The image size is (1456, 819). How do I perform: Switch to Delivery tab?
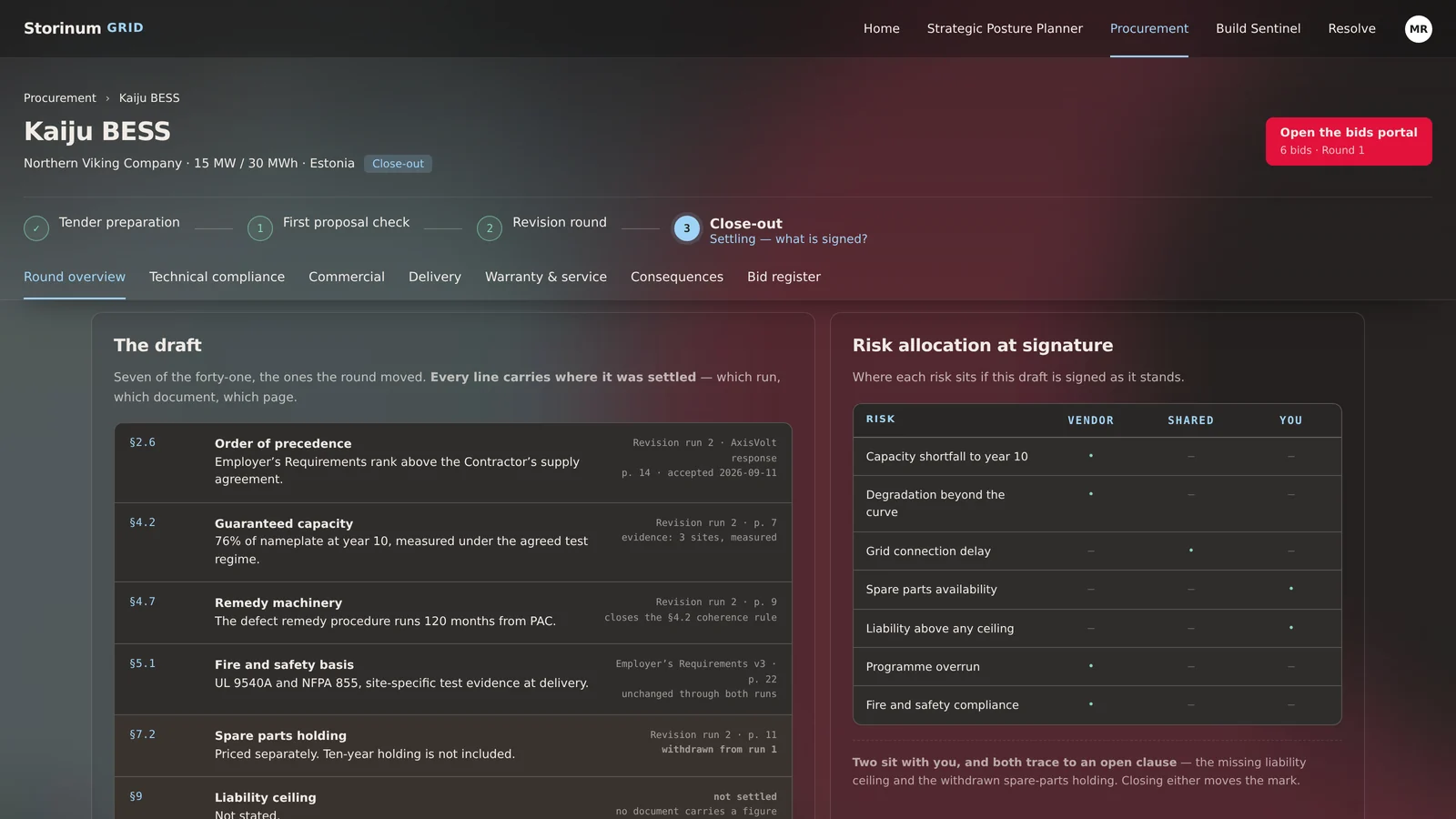pyautogui.click(x=435, y=277)
